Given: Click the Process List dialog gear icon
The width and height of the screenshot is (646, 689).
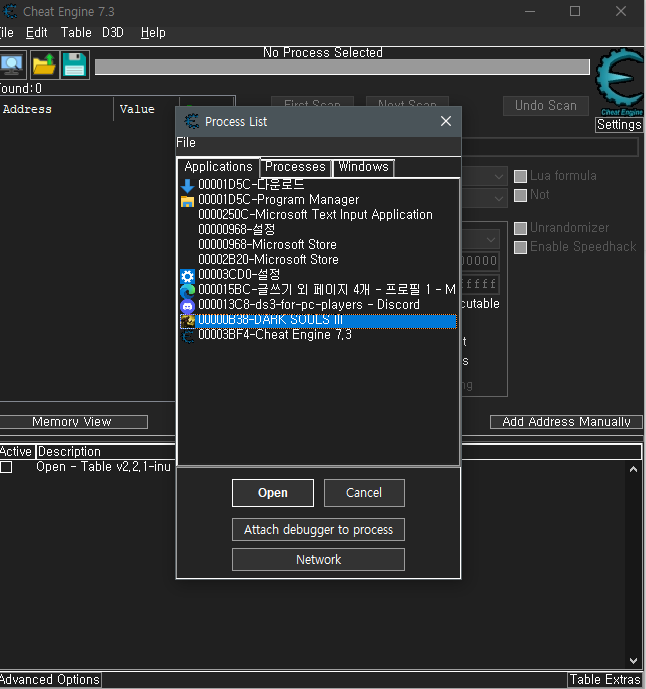Looking at the screenshot, I should [192, 121].
